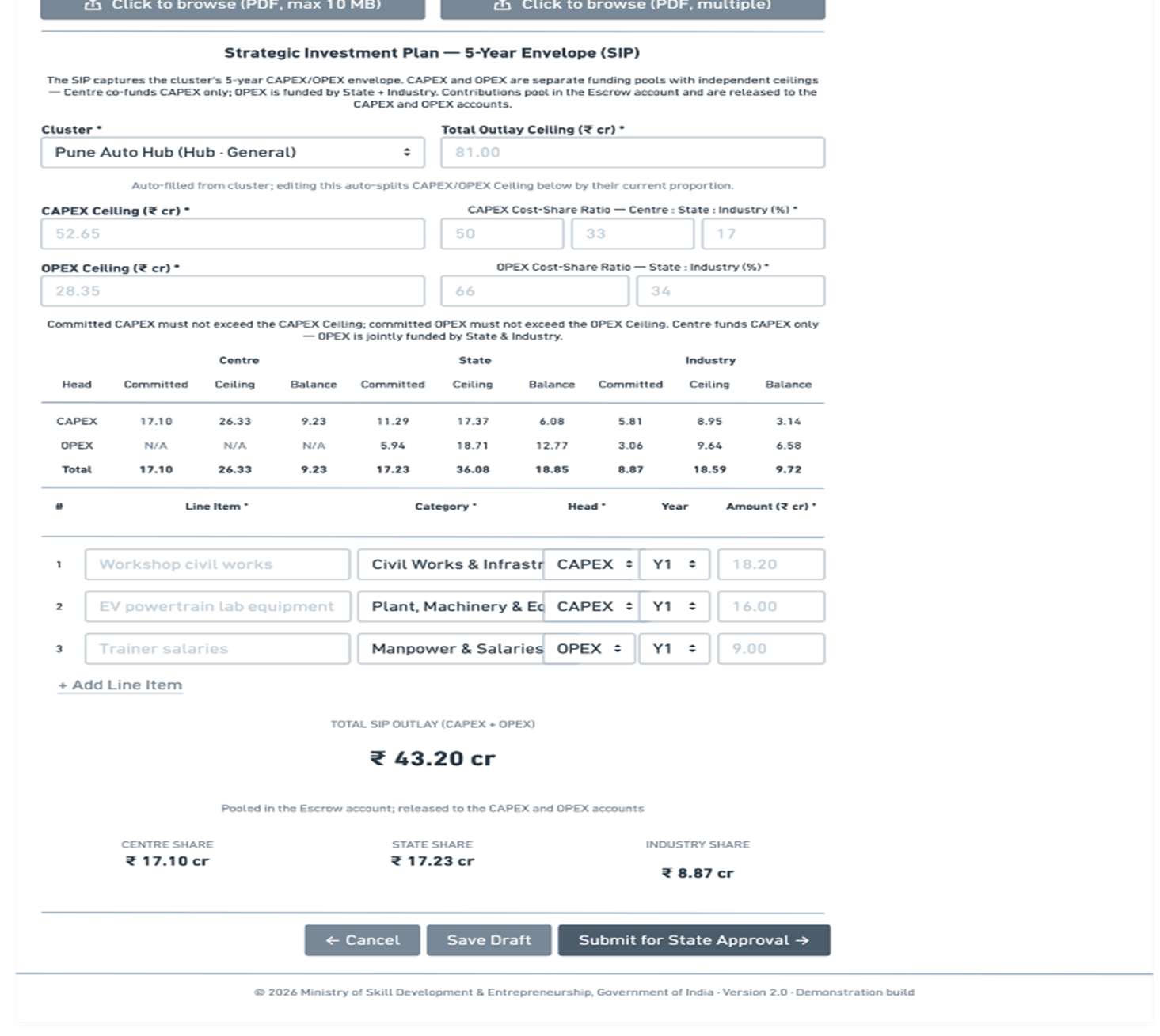The image size is (1160, 1036).
Task: Edit the OPEX Industry share ratio field 34
Action: pyautogui.click(x=731, y=290)
